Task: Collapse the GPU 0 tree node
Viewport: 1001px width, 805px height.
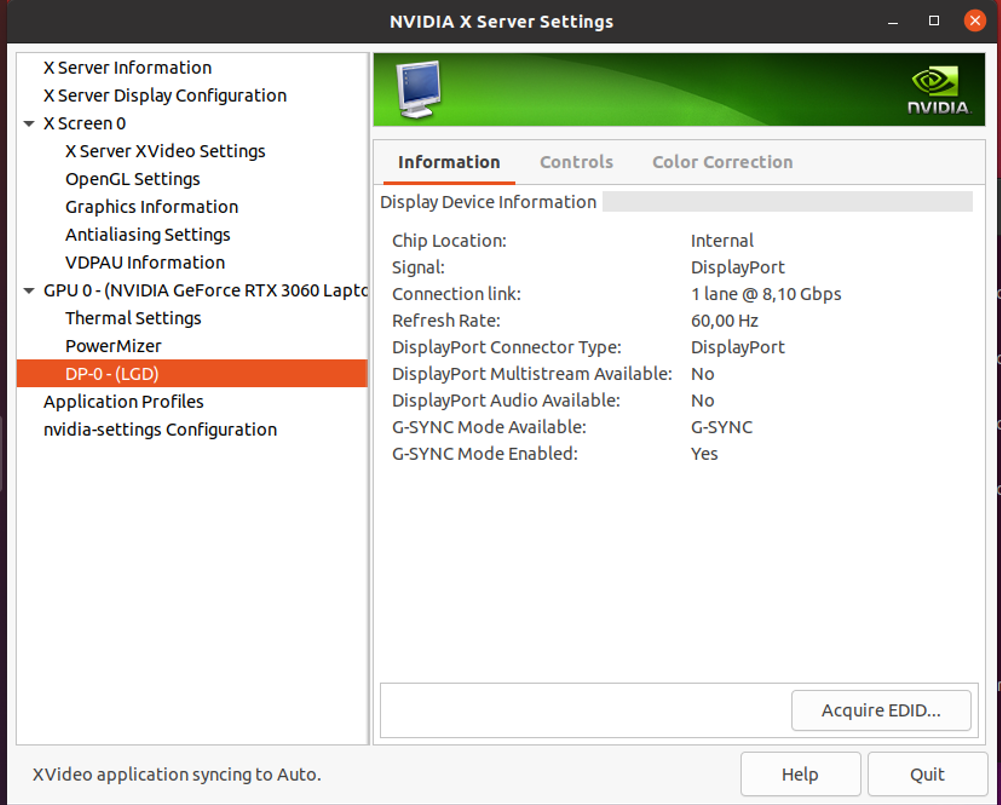Action: click(x=29, y=291)
